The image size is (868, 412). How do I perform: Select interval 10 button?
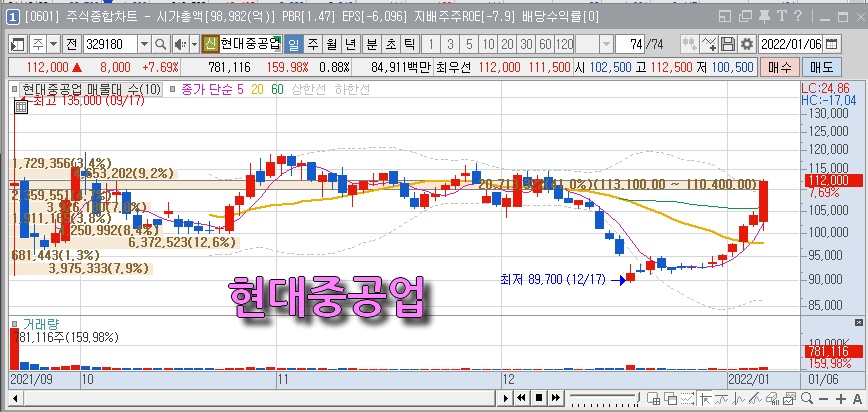(488, 44)
